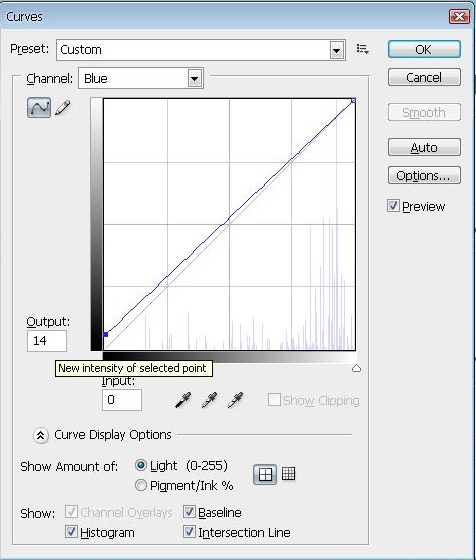Viewport: 476px width, 560px height.
Task: Open the preset options menu icon
Action: (362, 49)
